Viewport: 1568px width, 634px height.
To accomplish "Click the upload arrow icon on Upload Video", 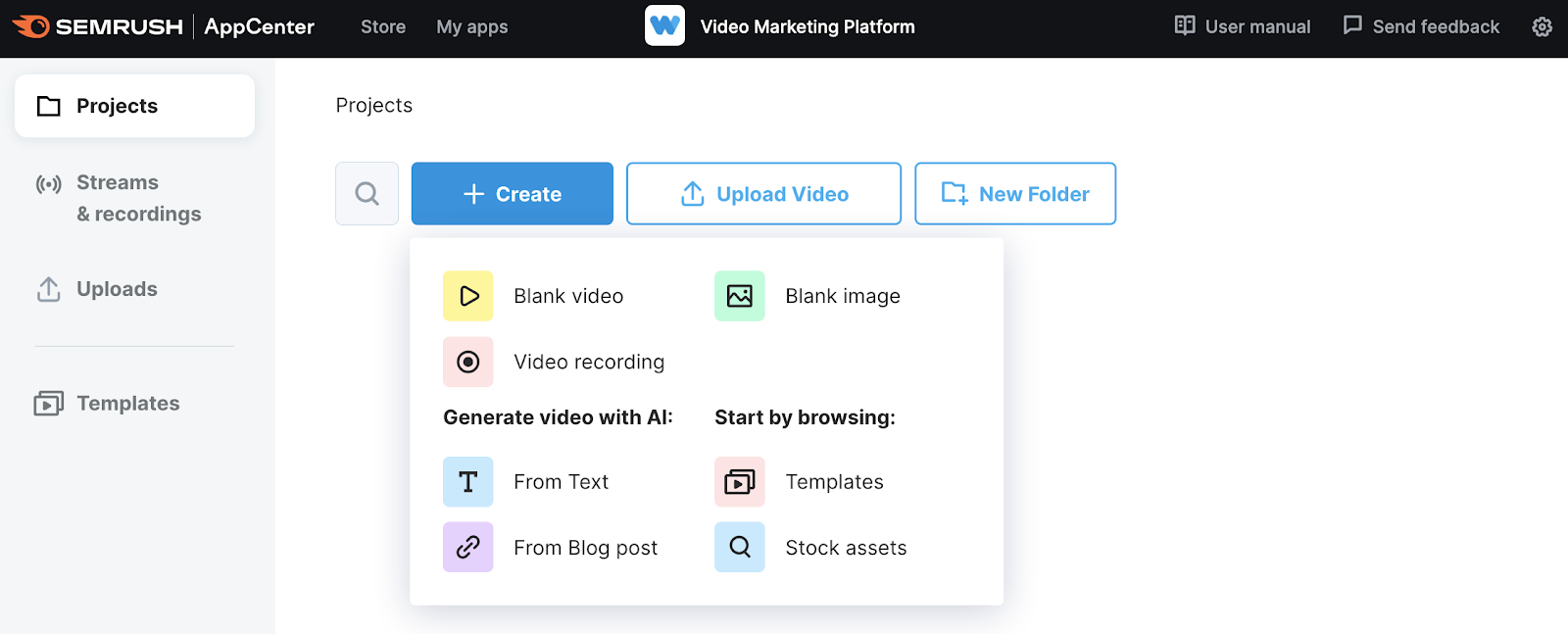I will tap(693, 194).
